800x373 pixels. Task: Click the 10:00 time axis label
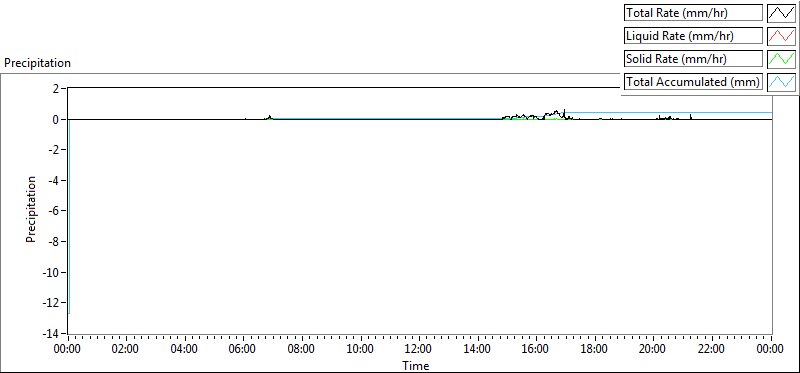click(360, 349)
